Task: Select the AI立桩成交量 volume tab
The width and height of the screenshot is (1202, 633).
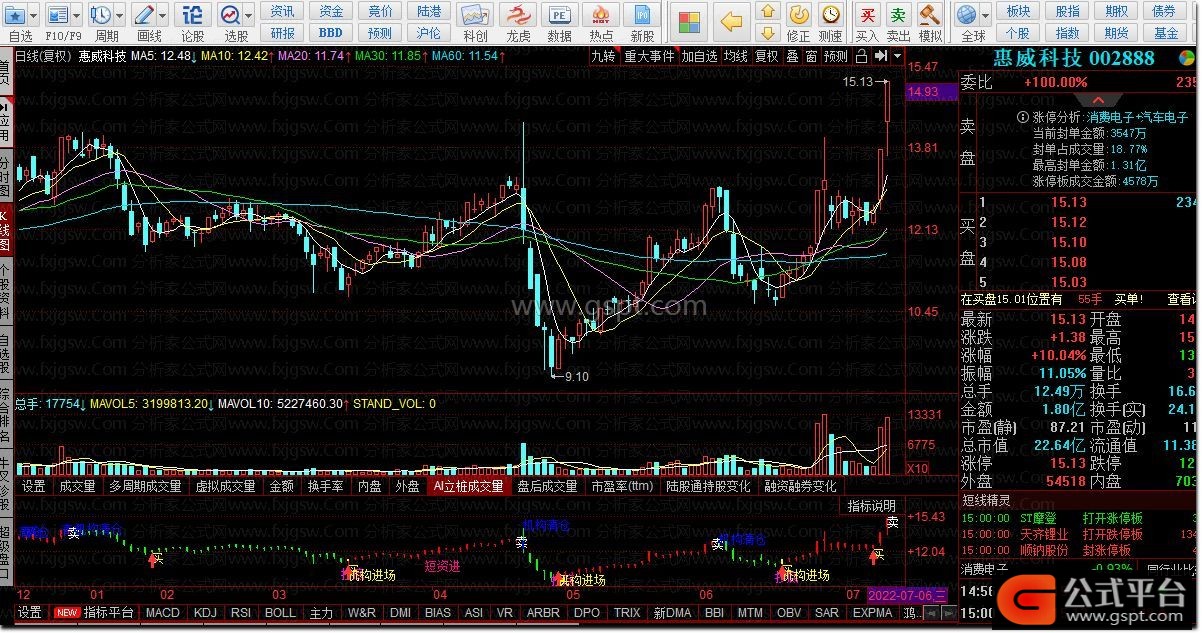Action: [467, 486]
